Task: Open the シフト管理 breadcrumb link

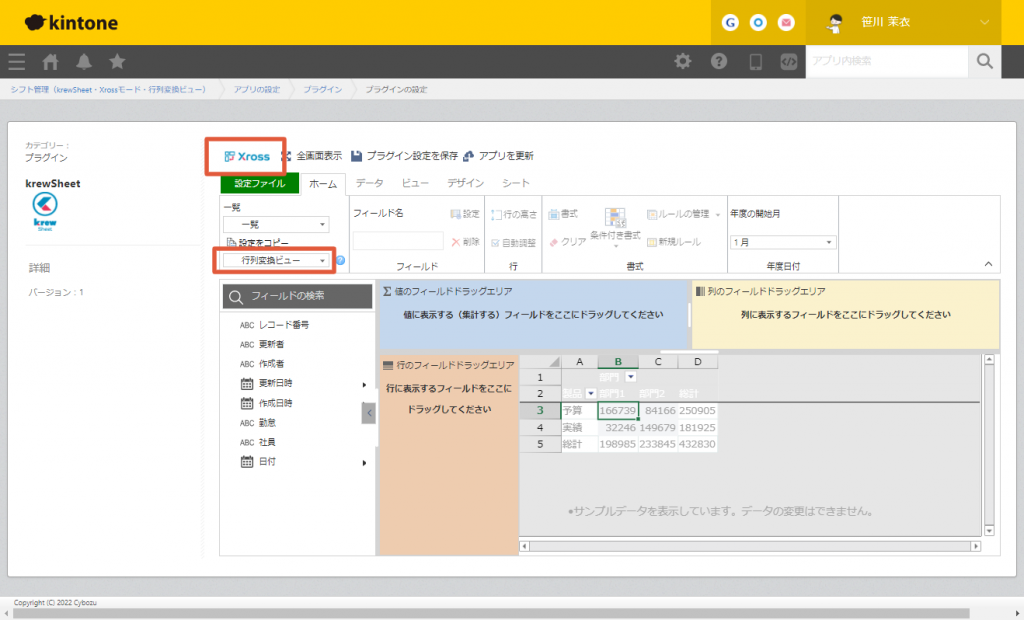Action: [x=108, y=90]
